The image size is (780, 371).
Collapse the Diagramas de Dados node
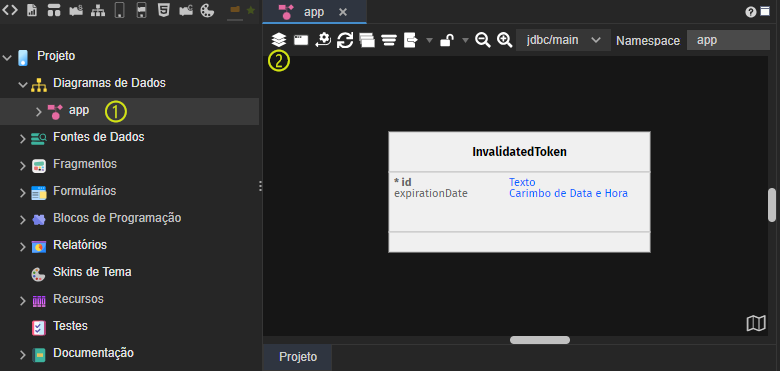(23, 85)
